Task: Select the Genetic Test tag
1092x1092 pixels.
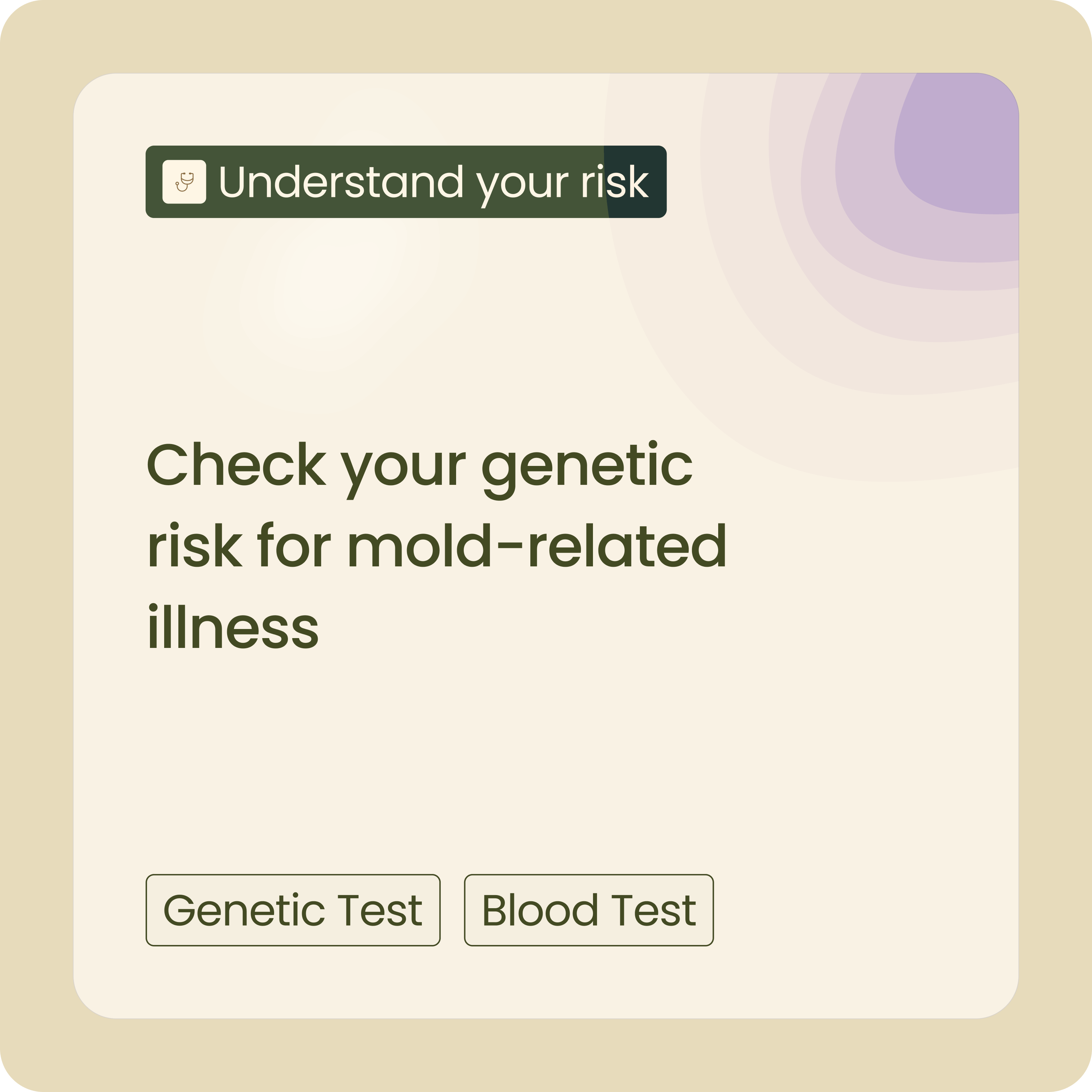Action: point(293,910)
